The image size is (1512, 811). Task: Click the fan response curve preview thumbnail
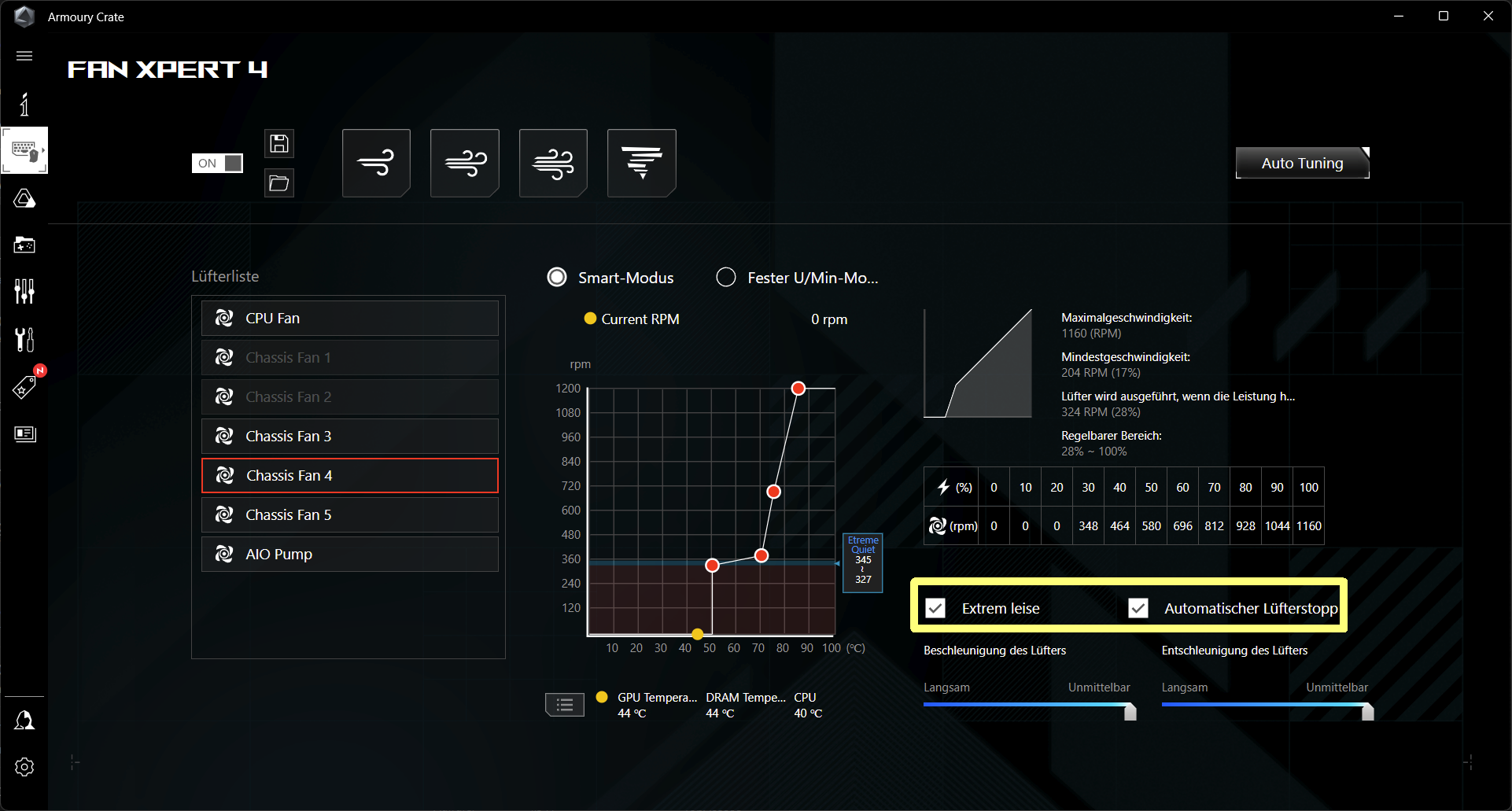(978, 363)
